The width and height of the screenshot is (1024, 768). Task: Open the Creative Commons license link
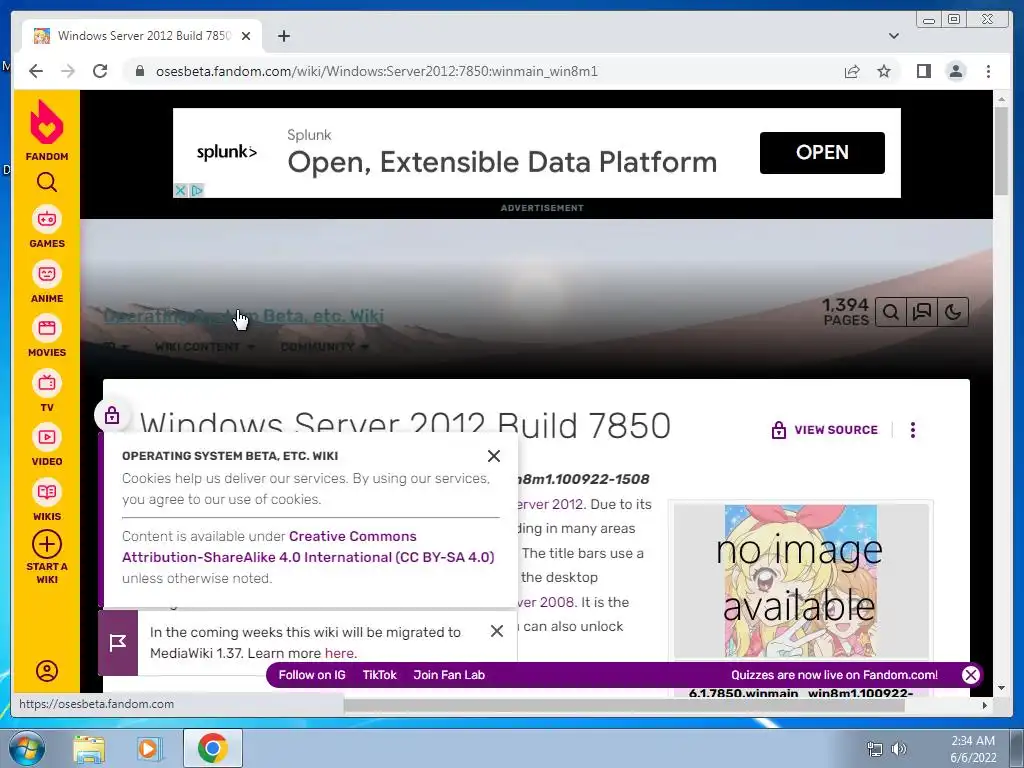[x=308, y=547]
